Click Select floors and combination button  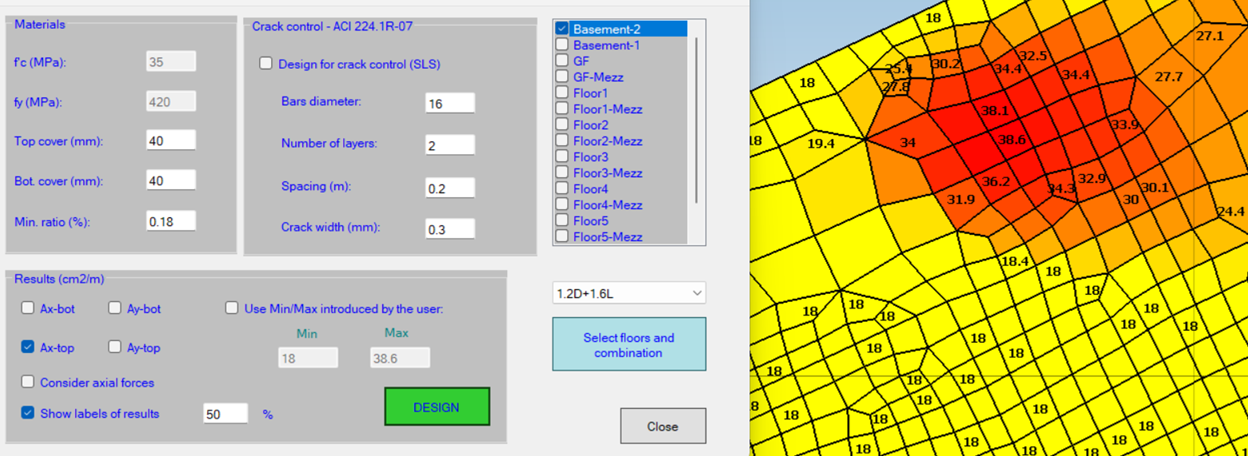[x=629, y=345]
